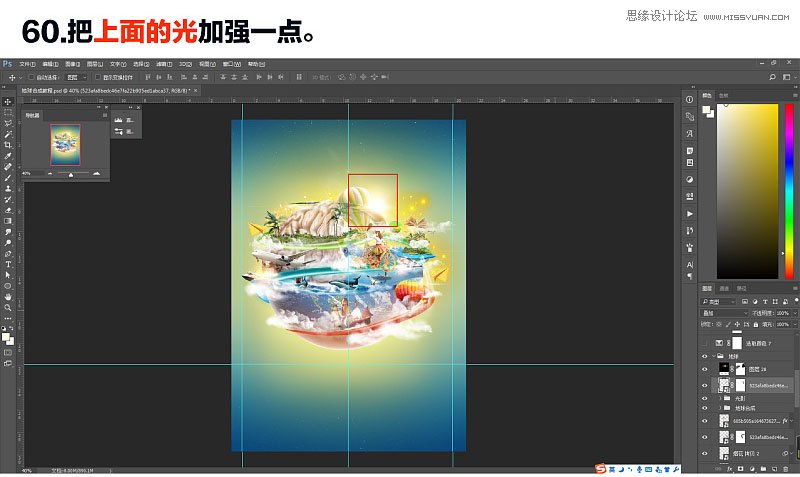The image size is (800, 477).
Task: Select the Brush tool
Action: (x=8, y=178)
